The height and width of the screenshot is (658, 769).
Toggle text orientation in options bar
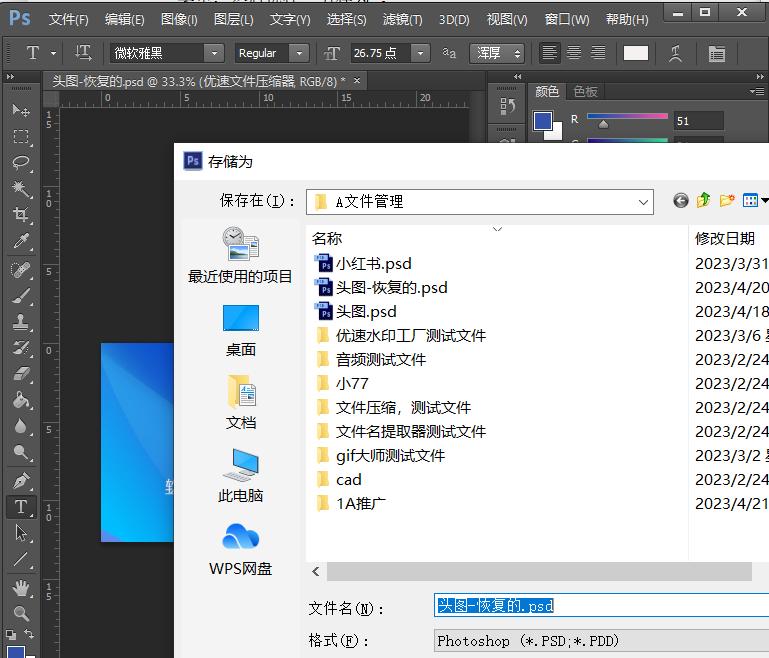coord(84,53)
